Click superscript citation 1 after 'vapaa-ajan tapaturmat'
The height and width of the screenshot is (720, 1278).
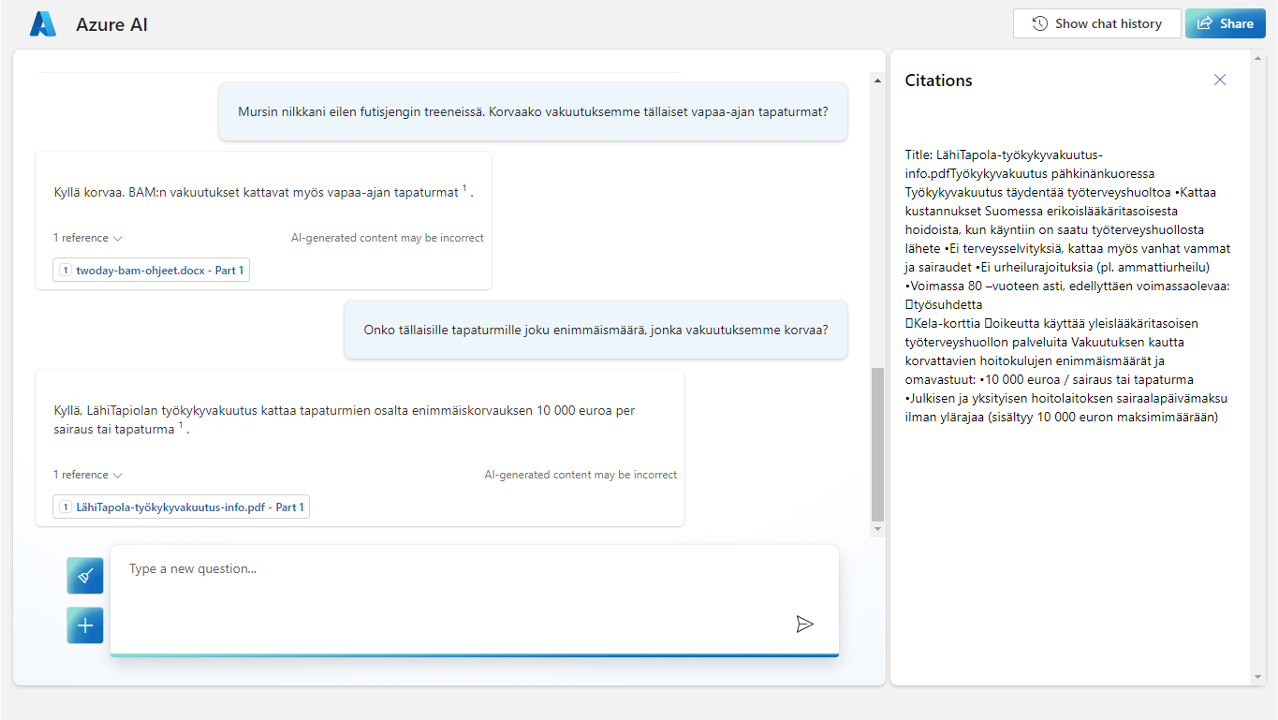pos(465,189)
